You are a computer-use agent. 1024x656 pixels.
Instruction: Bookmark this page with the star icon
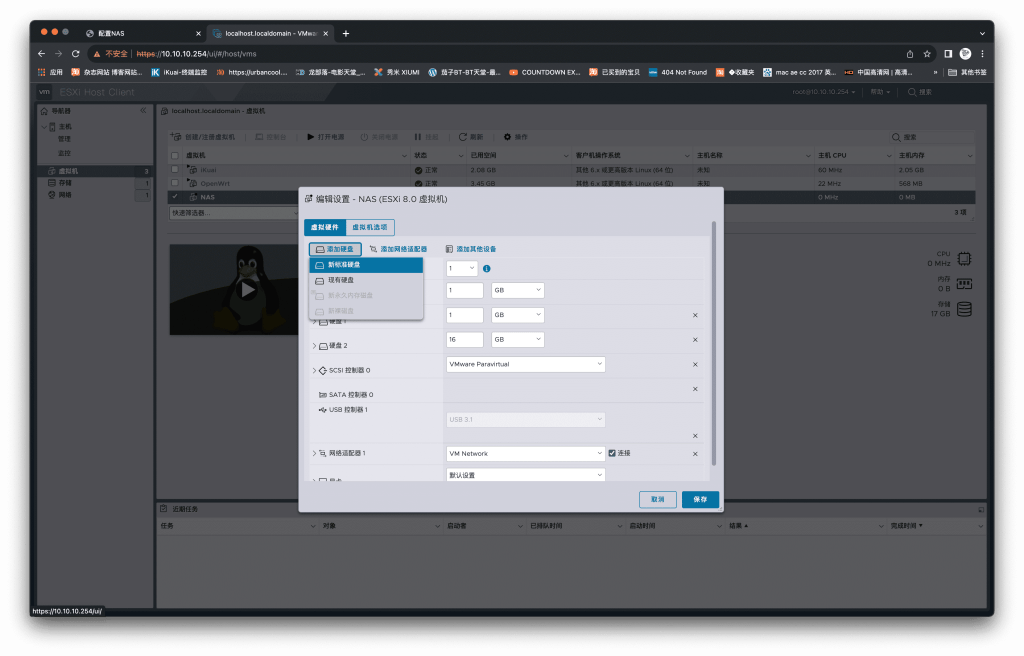[x=927, y=53]
